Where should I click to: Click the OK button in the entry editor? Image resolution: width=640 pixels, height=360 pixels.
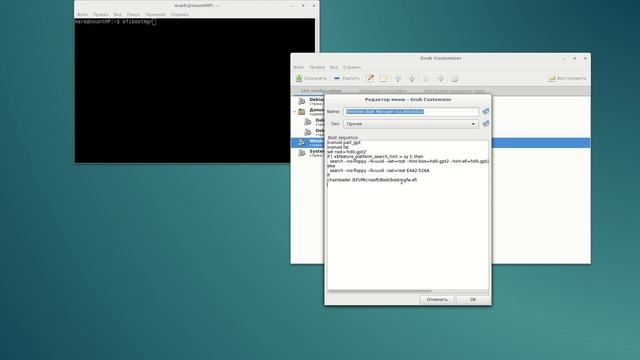tap(473, 300)
